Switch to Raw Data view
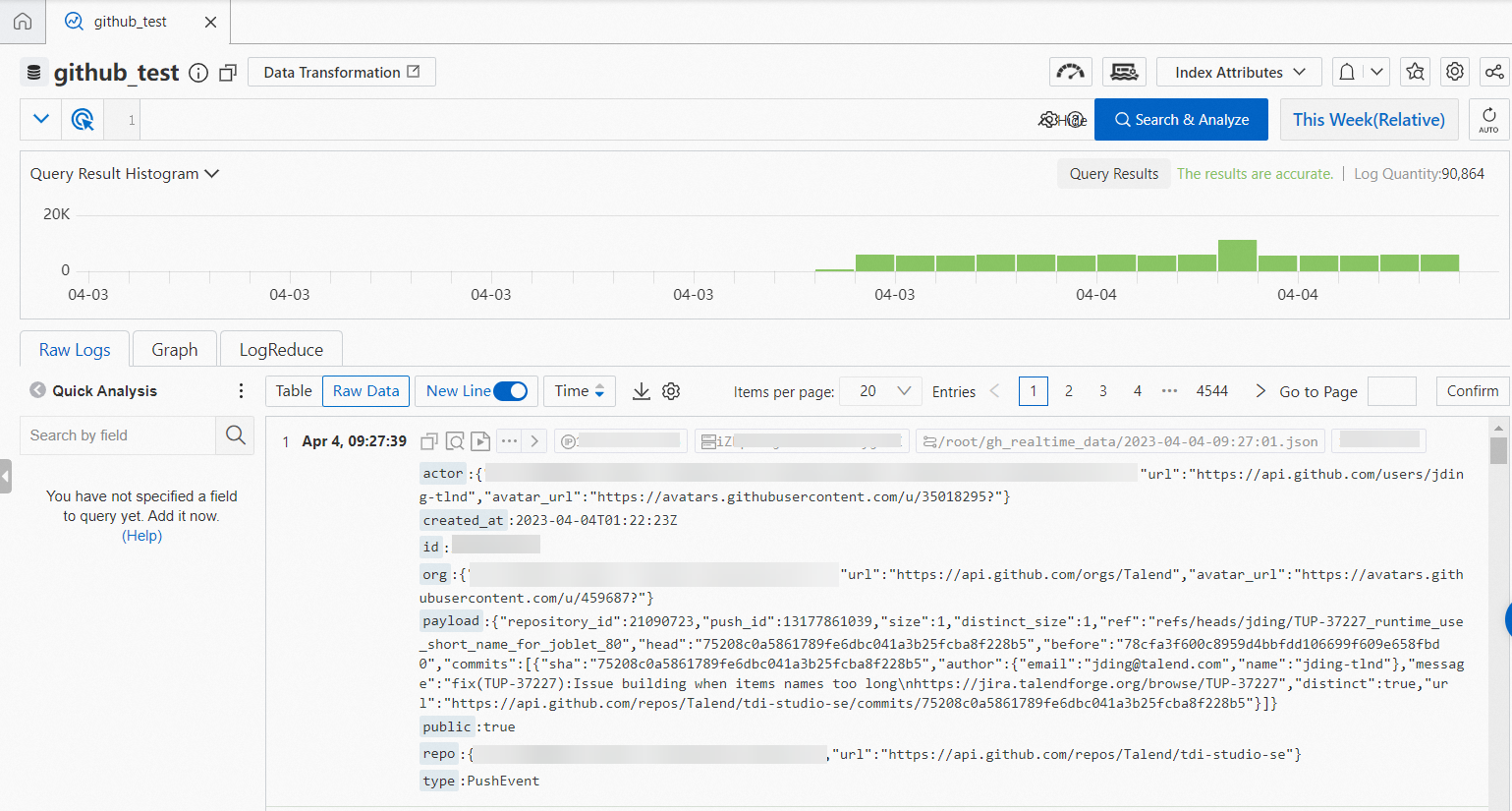The height and width of the screenshot is (811, 1512). pos(366,391)
